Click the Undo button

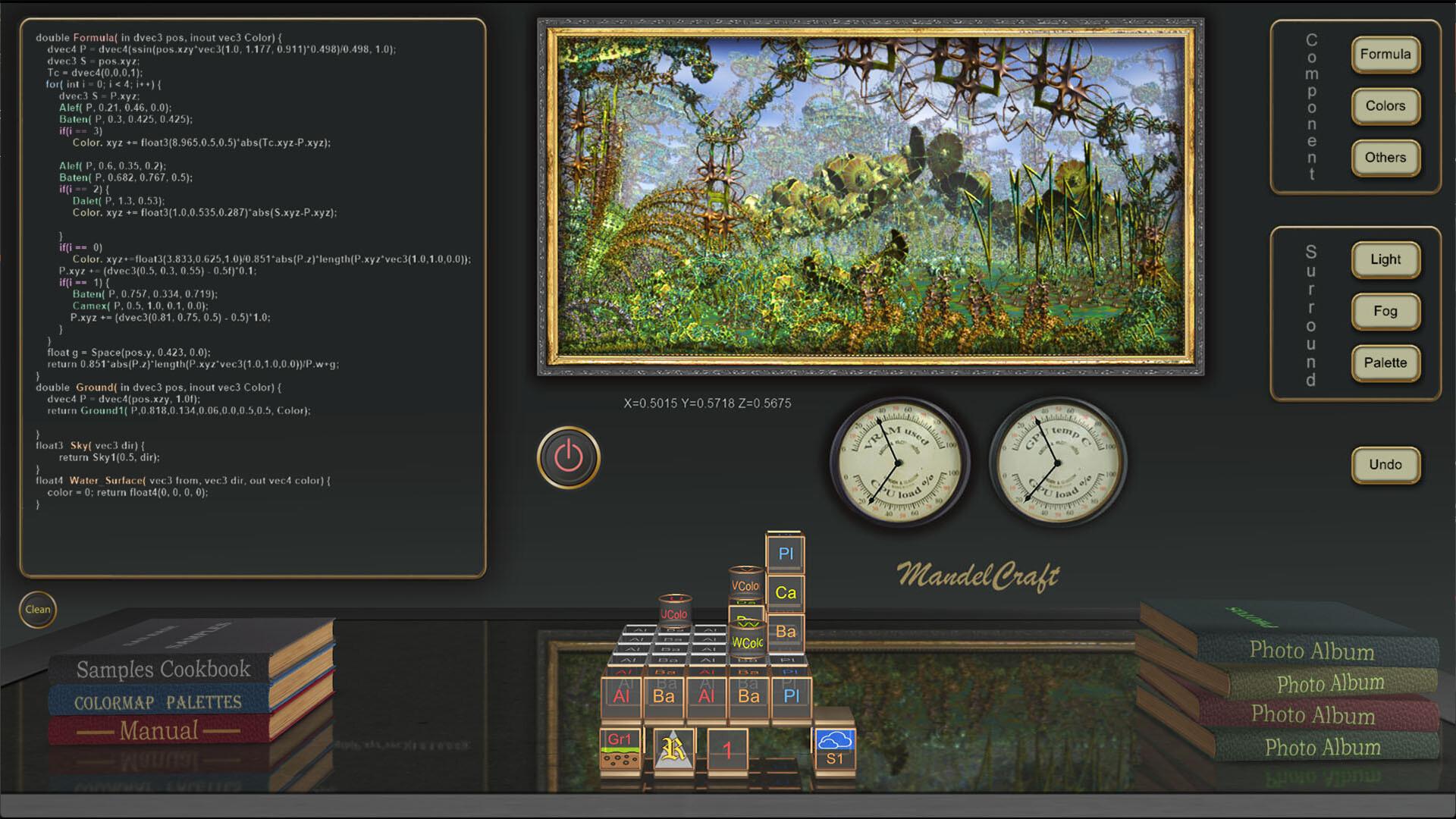pyautogui.click(x=1385, y=465)
